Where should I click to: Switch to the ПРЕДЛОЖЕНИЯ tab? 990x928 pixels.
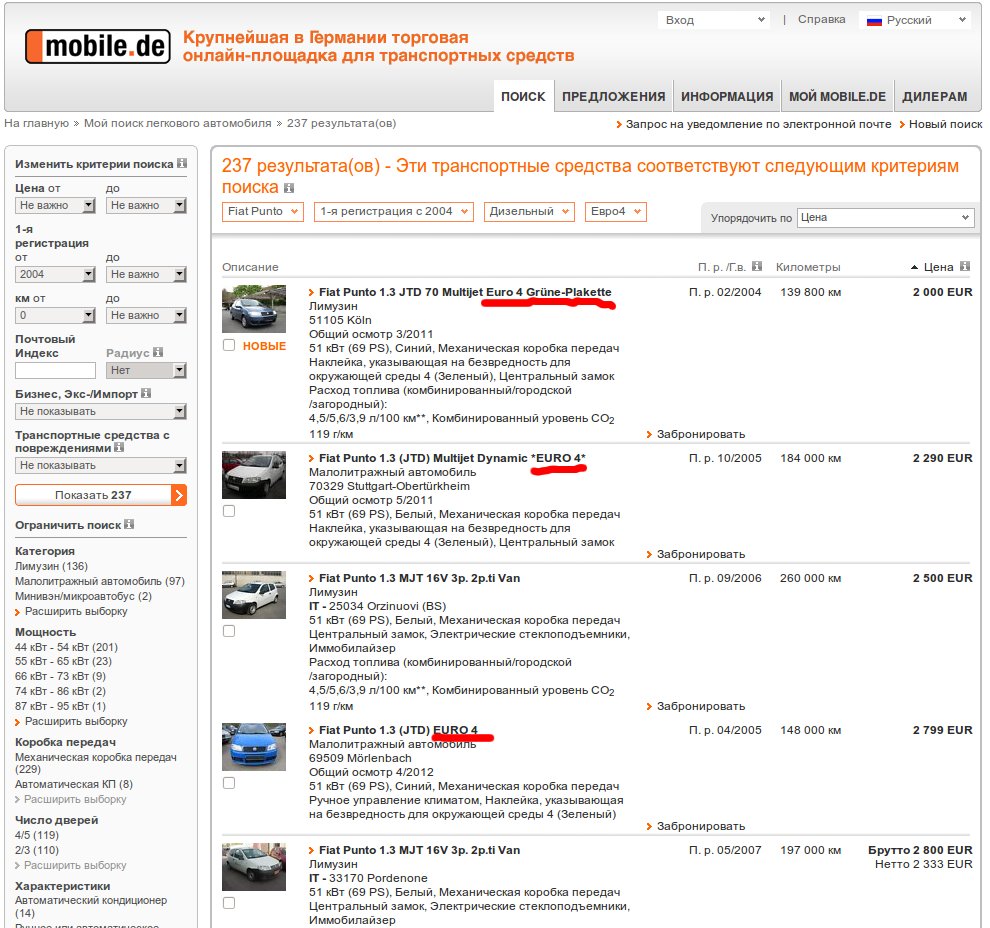[x=613, y=97]
